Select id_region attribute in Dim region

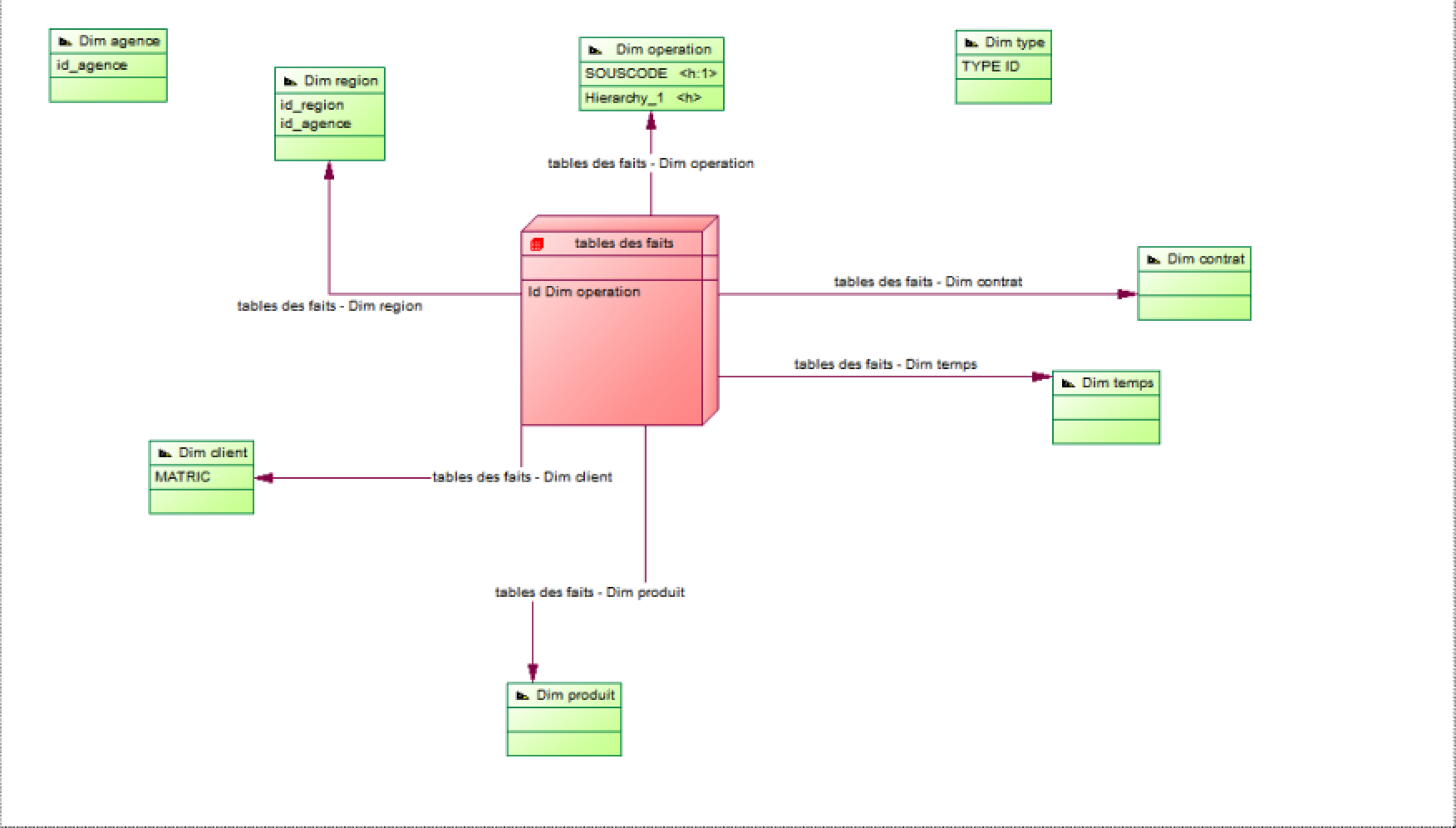click(312, 105)
